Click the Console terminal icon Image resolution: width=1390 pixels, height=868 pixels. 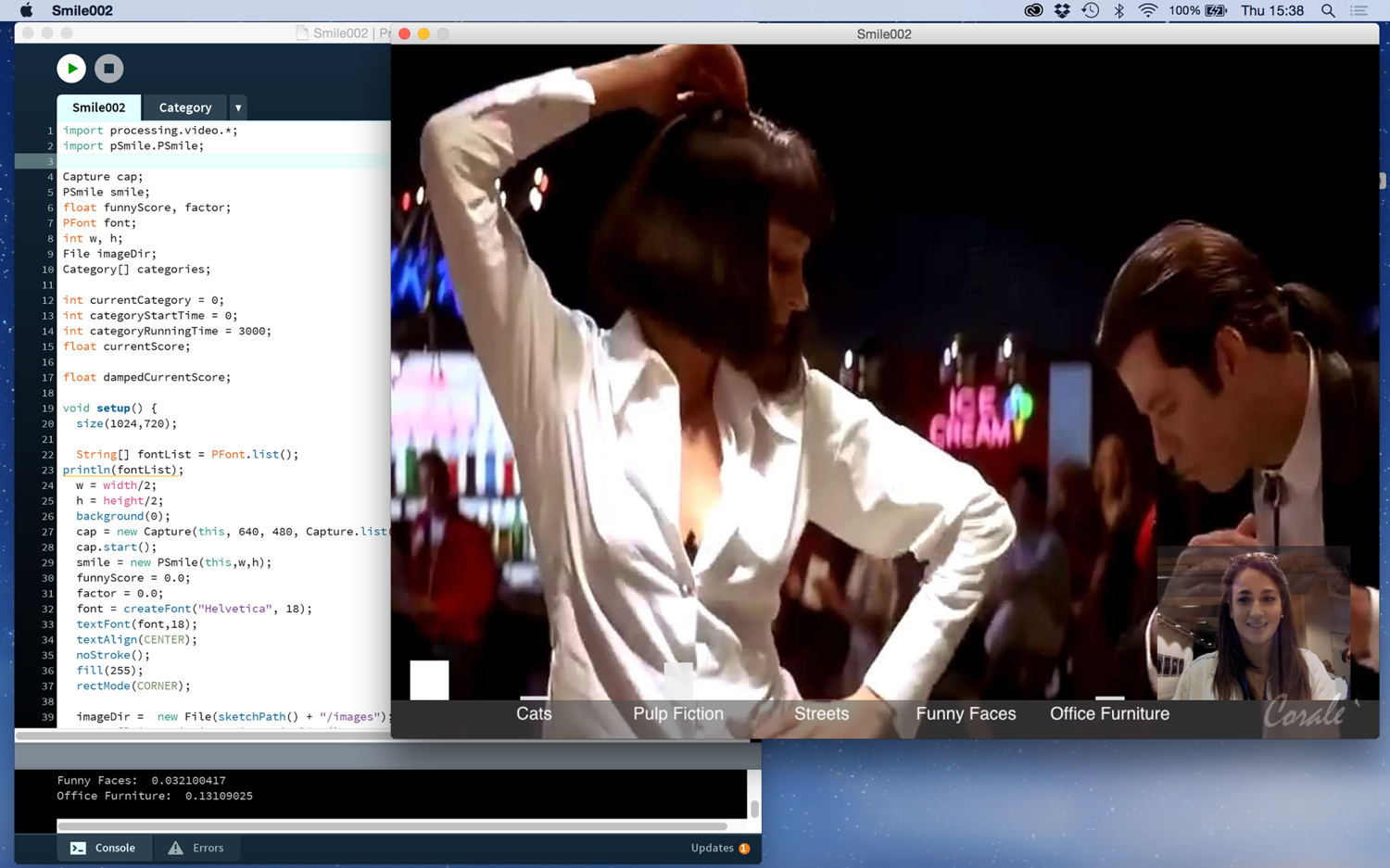(x=79, y=848)
